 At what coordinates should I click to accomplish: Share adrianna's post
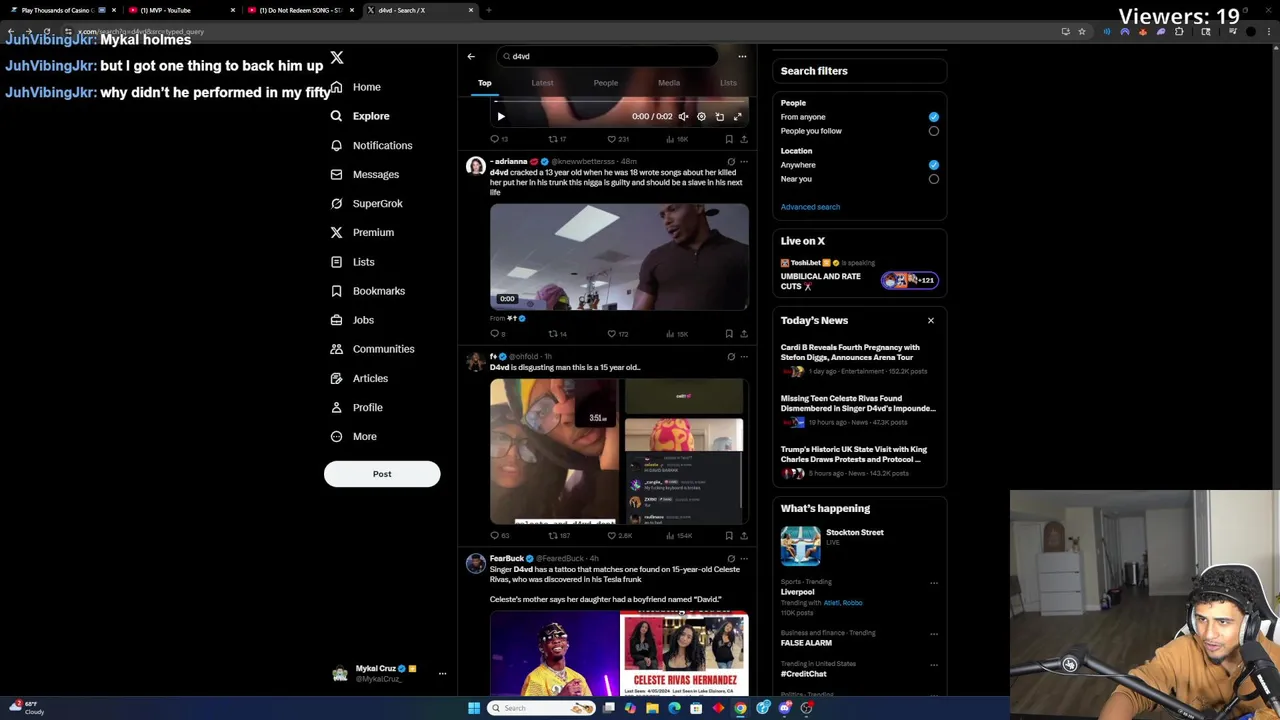(744, 334)
